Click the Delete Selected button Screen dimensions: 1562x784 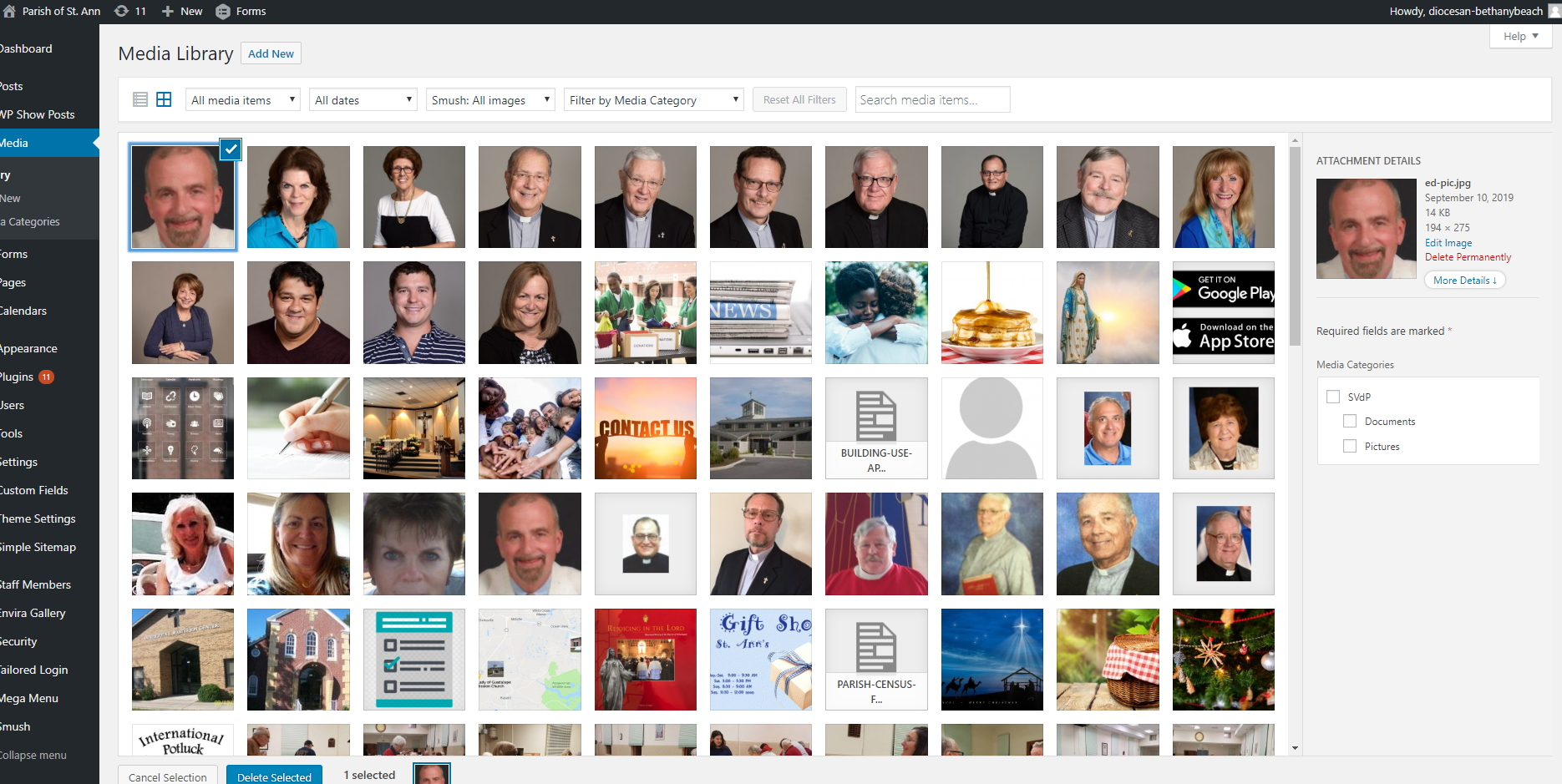[274, 776]
